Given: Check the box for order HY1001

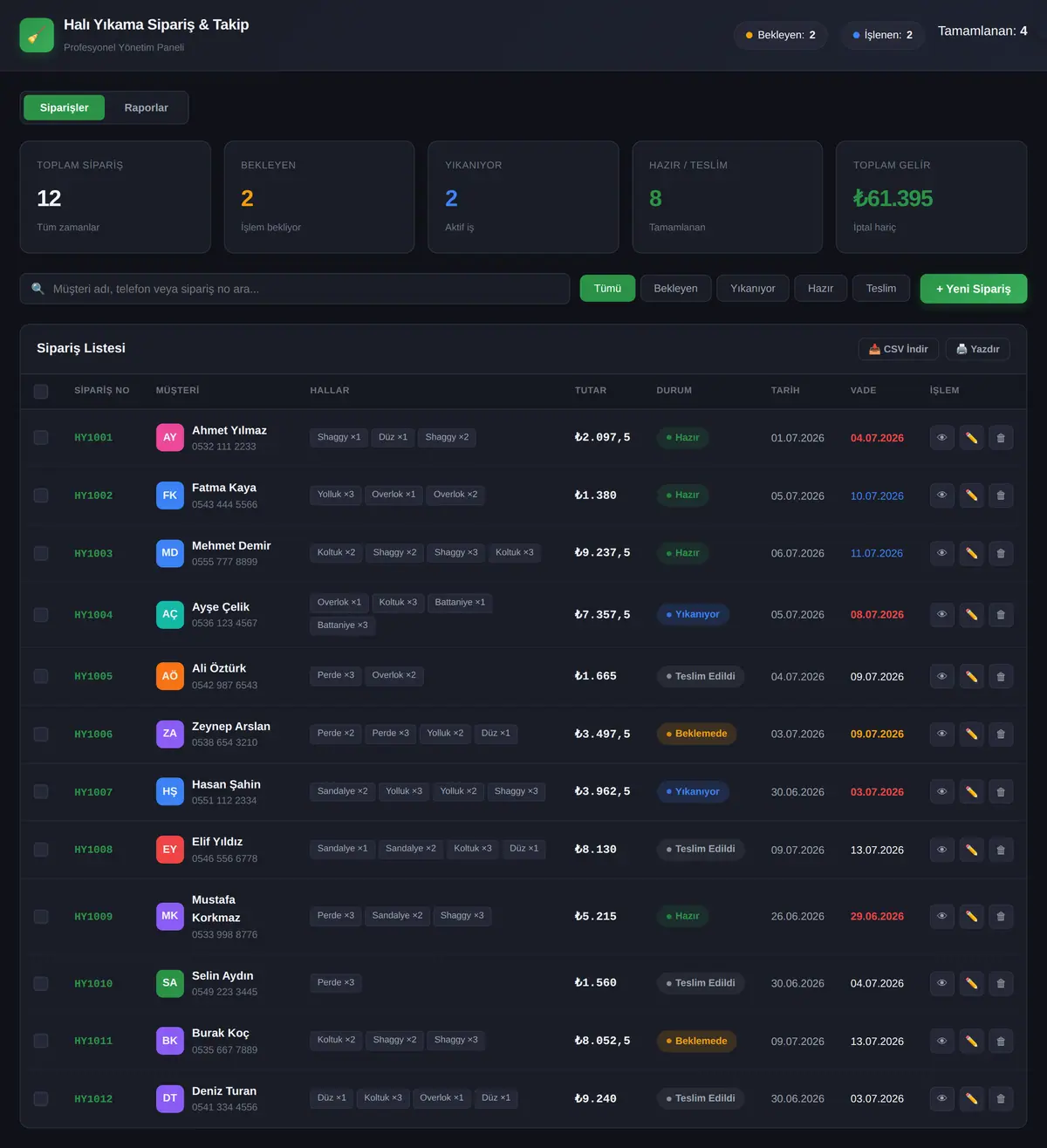Looking at the screenshot, I should pyautogui.click(x=41, y=438).
